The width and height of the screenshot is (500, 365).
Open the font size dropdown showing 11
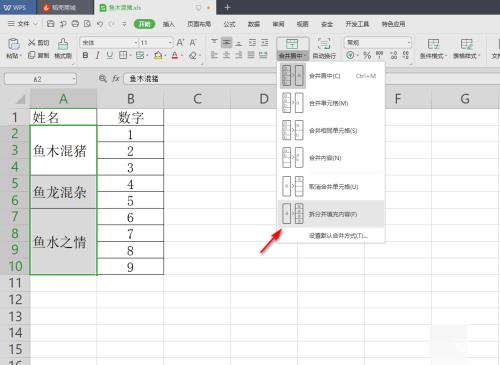pos(170,43)
